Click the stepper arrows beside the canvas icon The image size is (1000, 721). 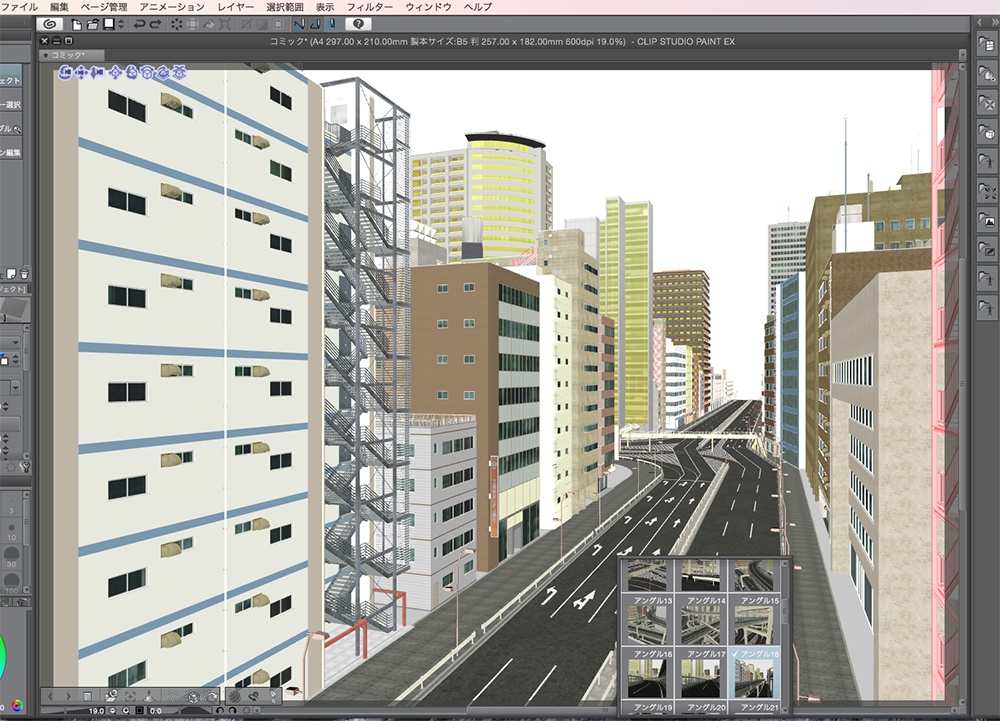pyautogui.click(x=121, y=27)
